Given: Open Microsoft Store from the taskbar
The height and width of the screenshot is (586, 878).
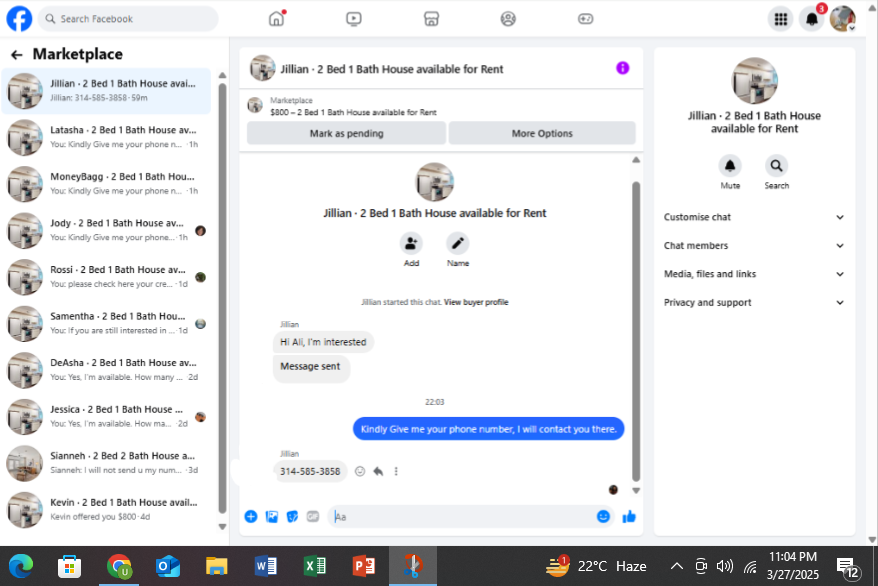Looking at the screenshot, I should pyautogui.click(x=69, y=566).
